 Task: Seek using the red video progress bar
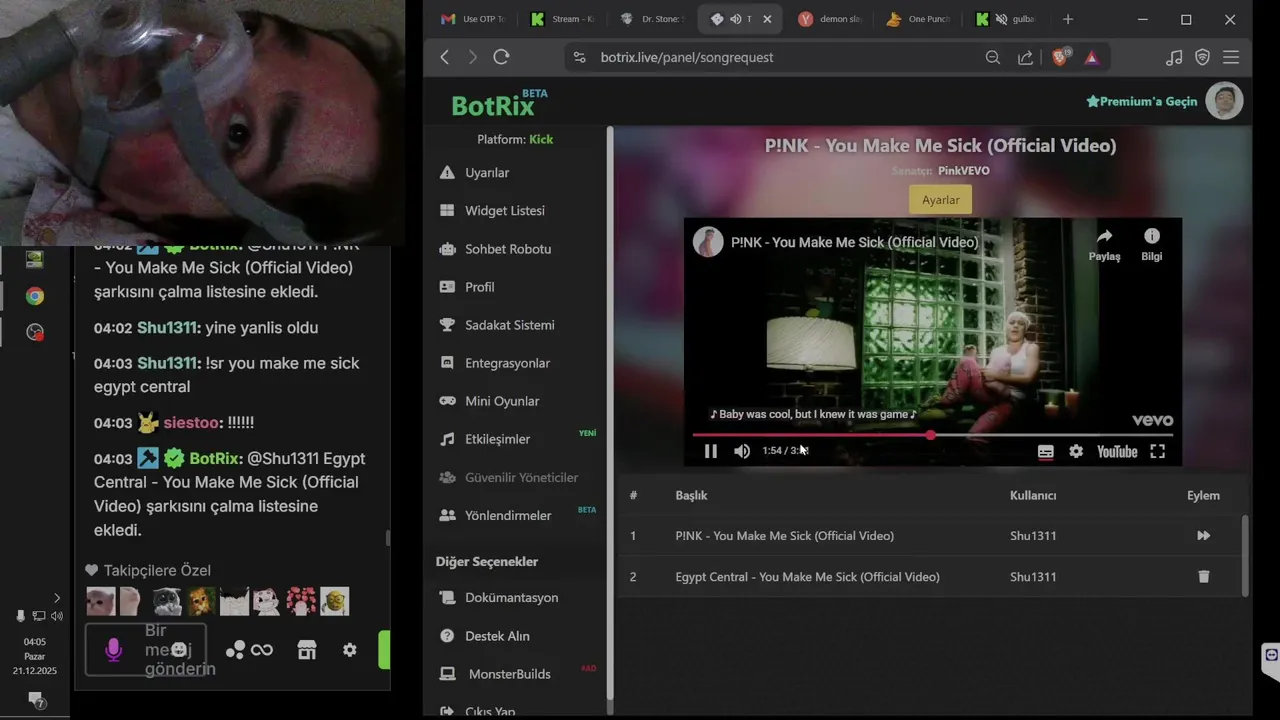(932, 435)
